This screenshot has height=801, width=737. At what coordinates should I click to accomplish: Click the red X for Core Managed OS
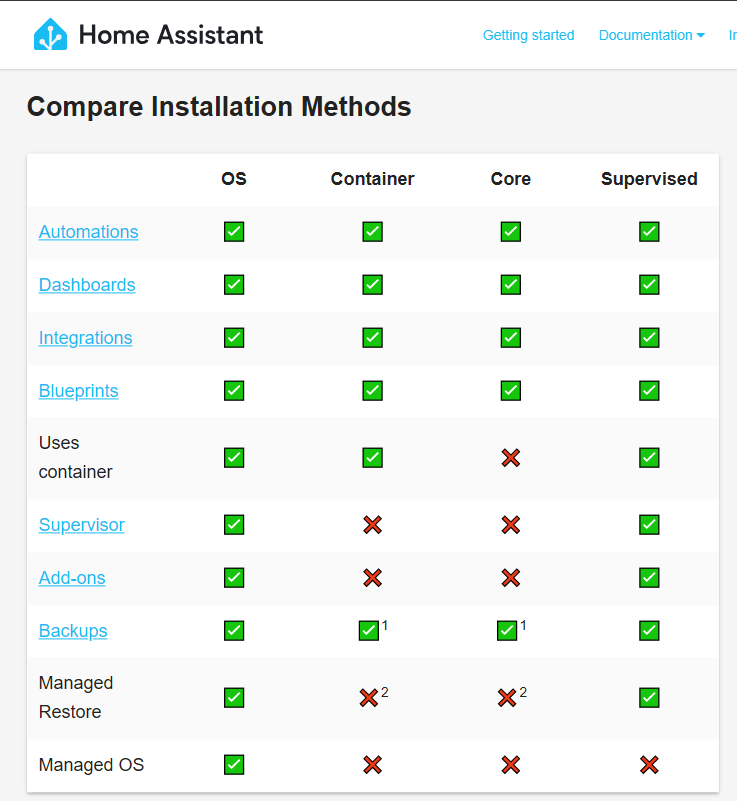click(x=511, y=765)
